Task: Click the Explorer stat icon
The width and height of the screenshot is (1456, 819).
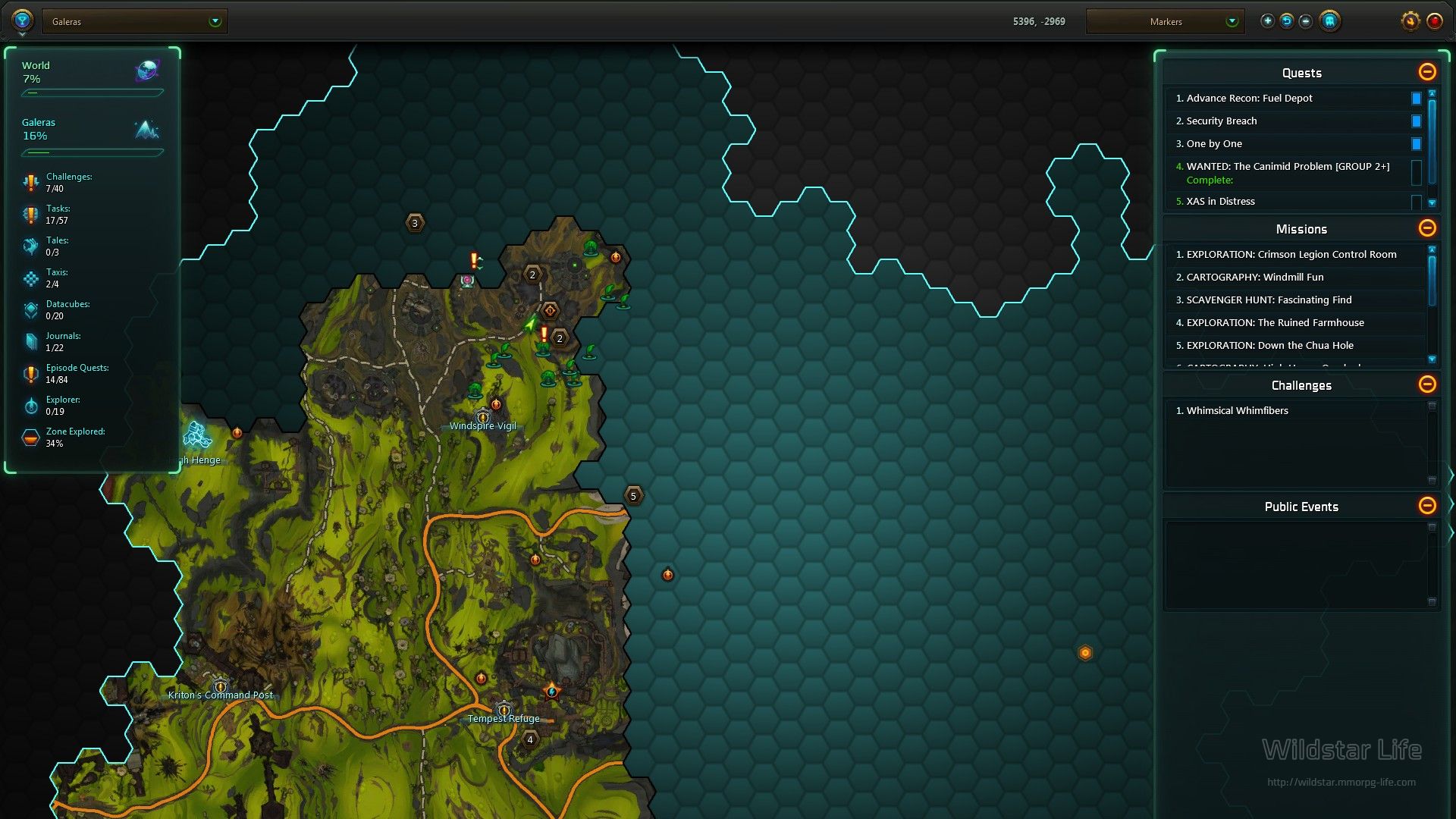Action: coord(30,406)
